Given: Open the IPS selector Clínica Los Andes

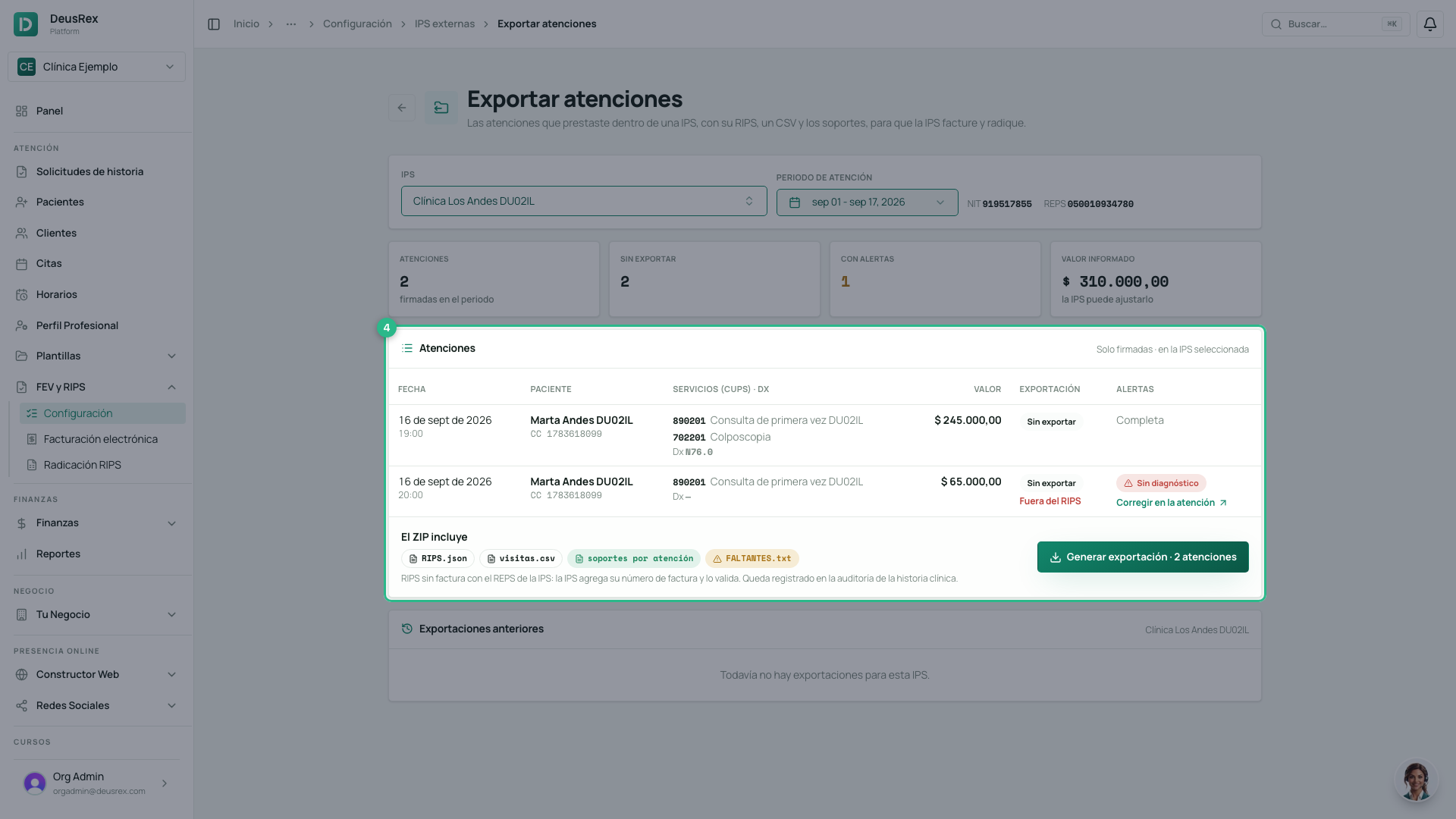Looking at the screenshot, I should tap(584, 201).
